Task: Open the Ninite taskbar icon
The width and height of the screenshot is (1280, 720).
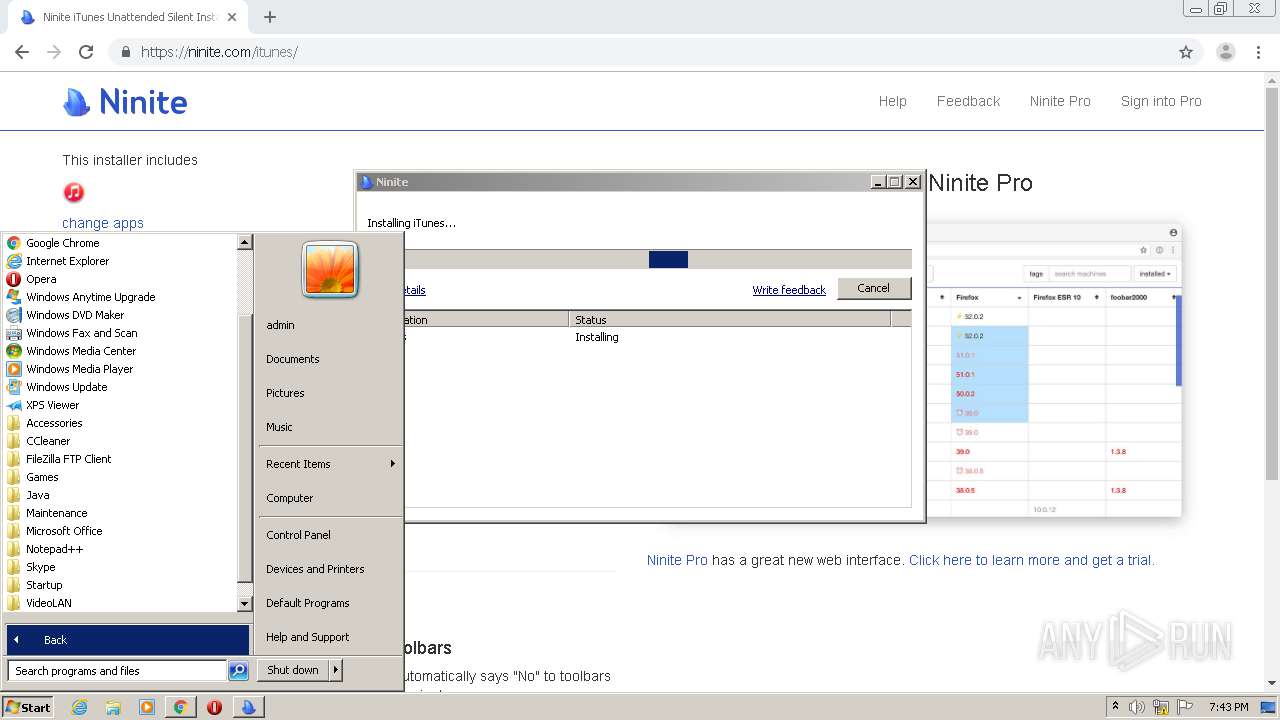Action: click(x=248, y=707)
